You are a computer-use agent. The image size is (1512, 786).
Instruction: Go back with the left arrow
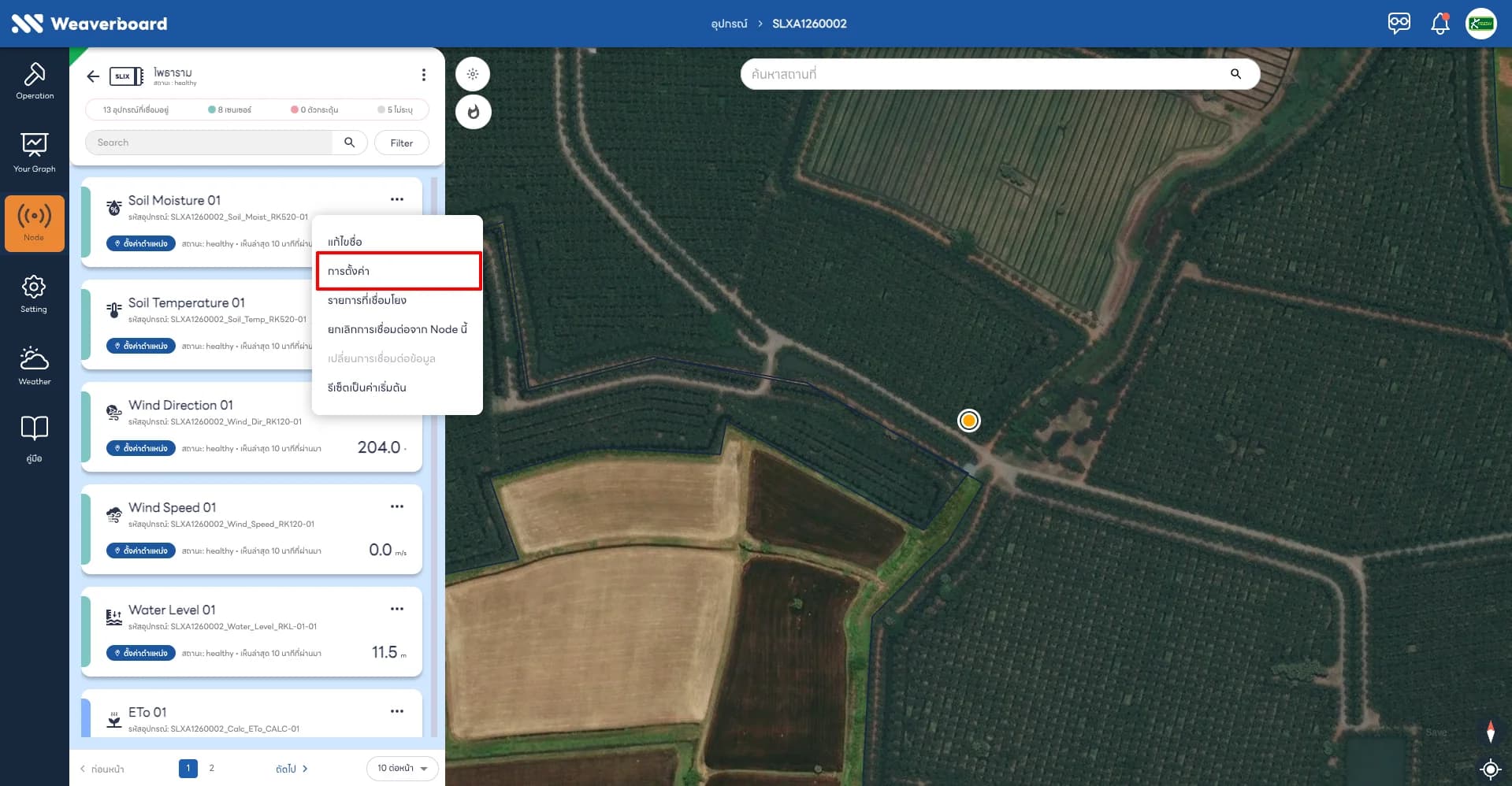tap(93, 76)
